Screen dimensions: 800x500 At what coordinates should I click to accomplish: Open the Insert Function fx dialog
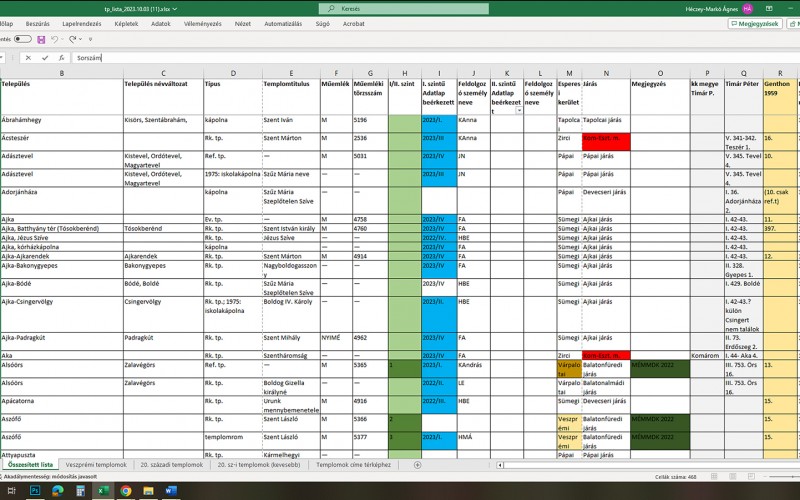(61, 58)
